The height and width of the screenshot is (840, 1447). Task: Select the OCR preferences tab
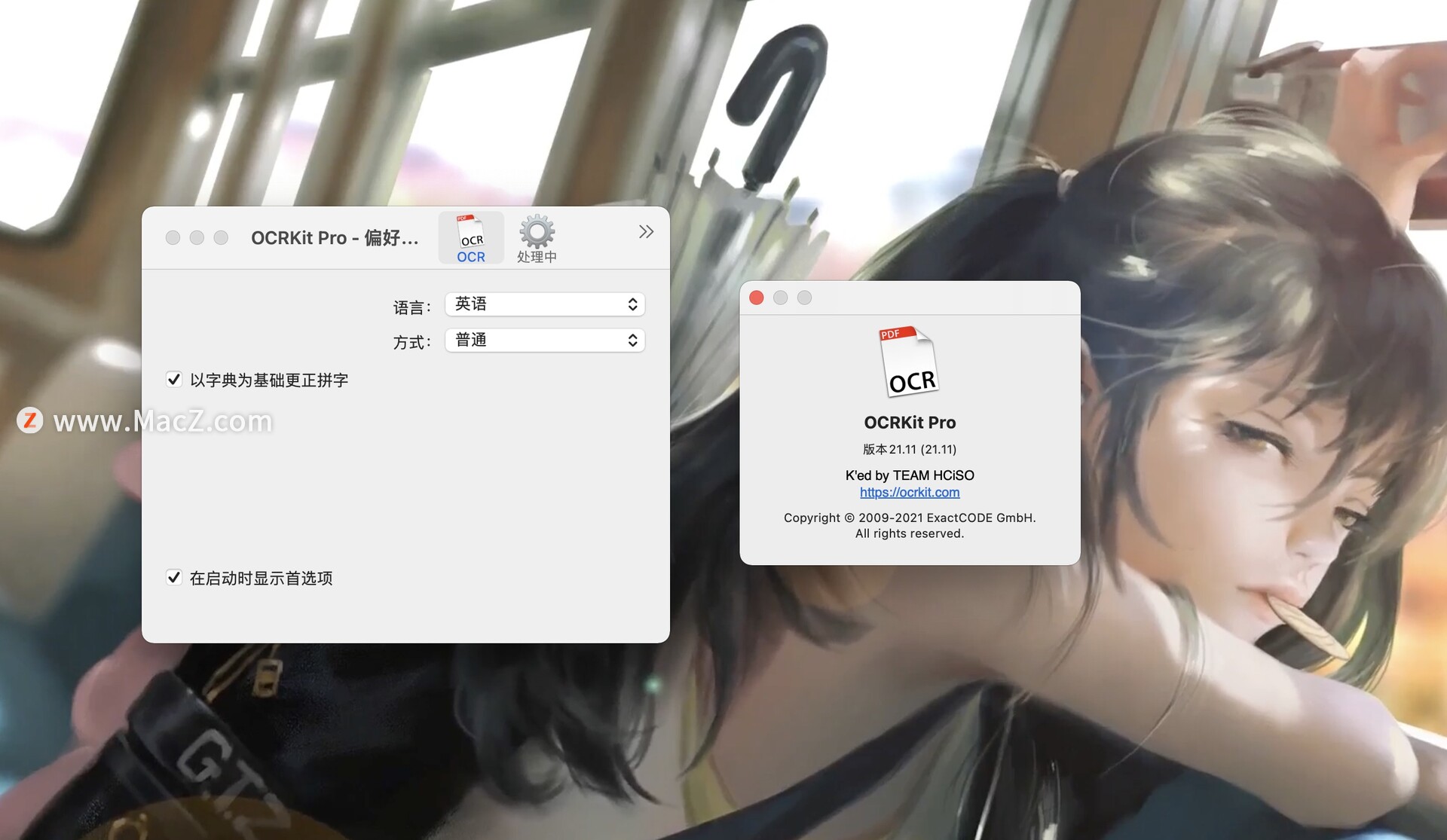coord(471,238)
